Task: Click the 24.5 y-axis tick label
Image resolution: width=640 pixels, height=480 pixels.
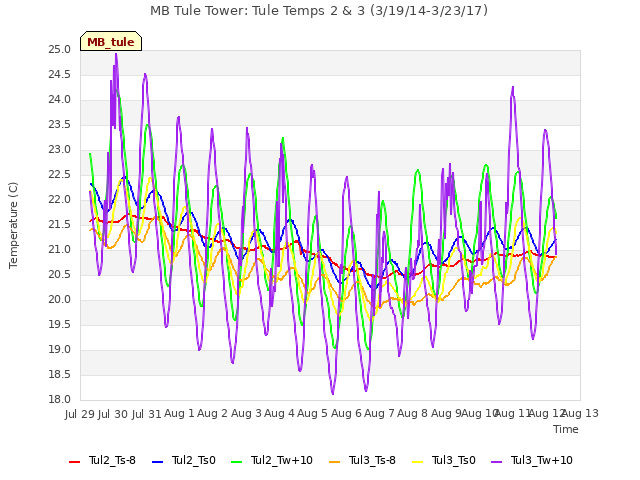Action: click(x=60, y=75)
